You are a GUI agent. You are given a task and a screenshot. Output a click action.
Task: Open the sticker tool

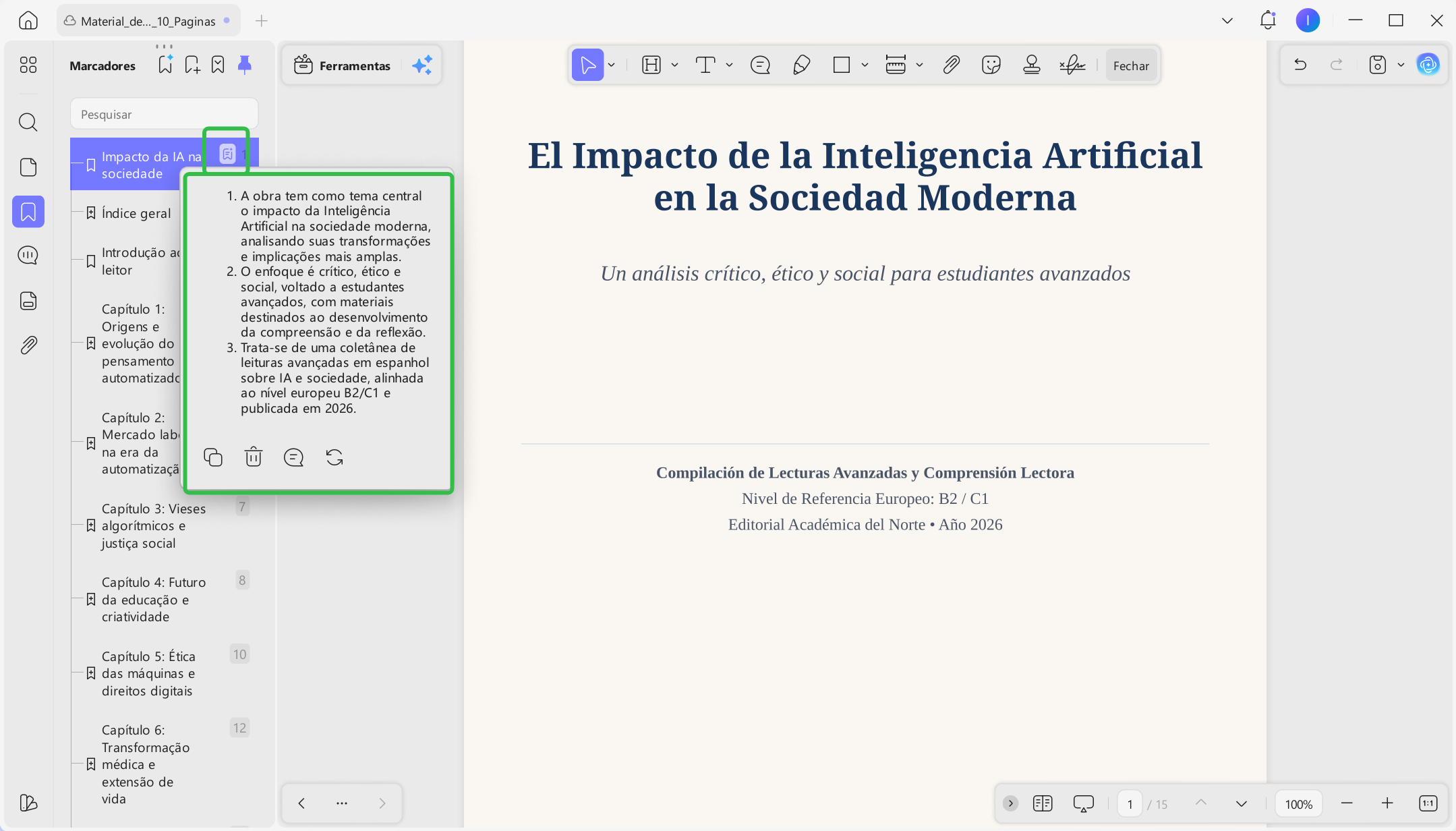coord(991,65)
